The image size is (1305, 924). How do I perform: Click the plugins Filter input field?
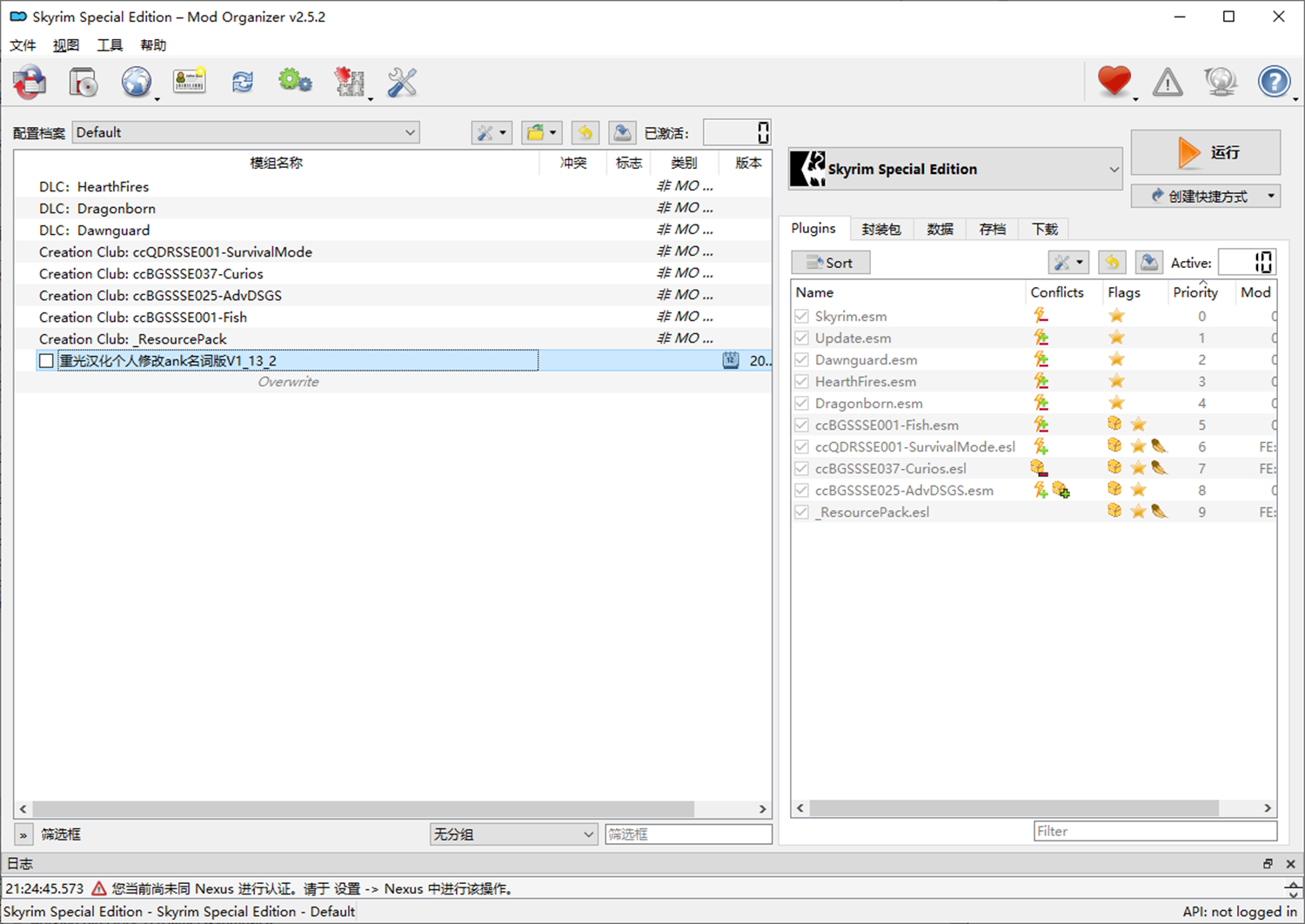1155,831
